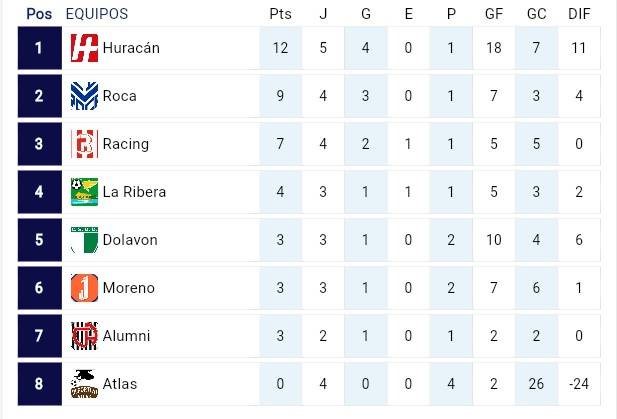
Task: Click the Pts column header
Action: pos(280,14)
